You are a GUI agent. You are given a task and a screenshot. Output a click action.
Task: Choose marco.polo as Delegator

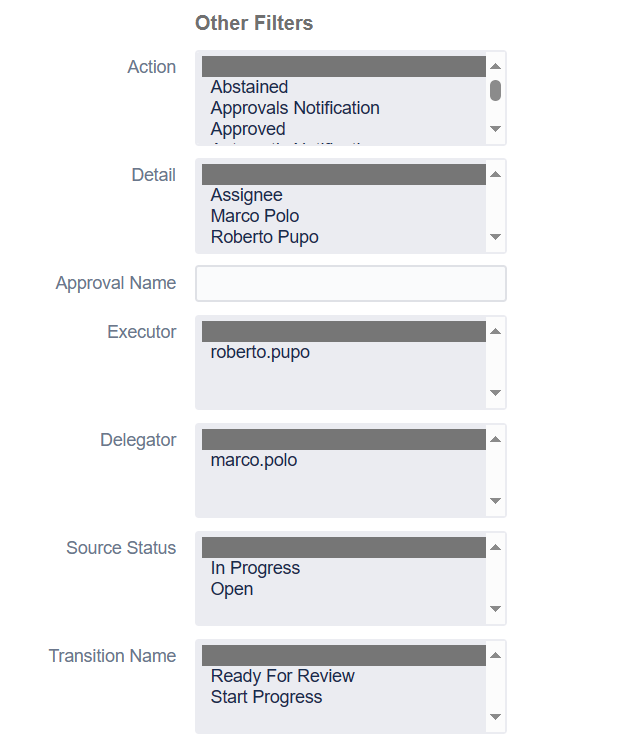tap(254, 460)
